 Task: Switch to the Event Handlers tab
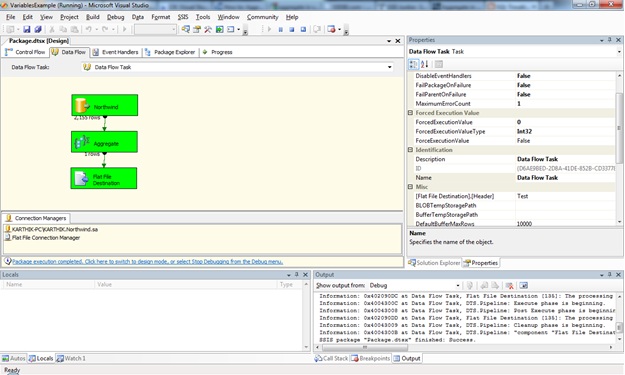115,52
